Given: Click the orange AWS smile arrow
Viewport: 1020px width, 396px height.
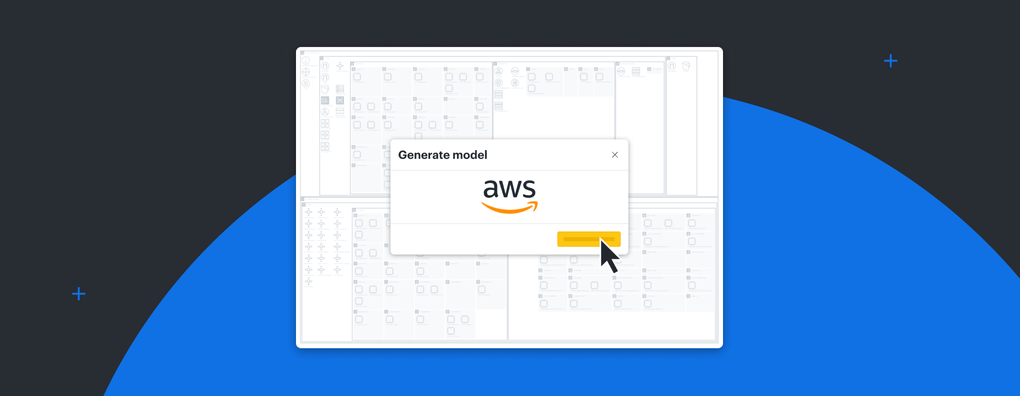Looking at the screenshot, I should point(509,207).
